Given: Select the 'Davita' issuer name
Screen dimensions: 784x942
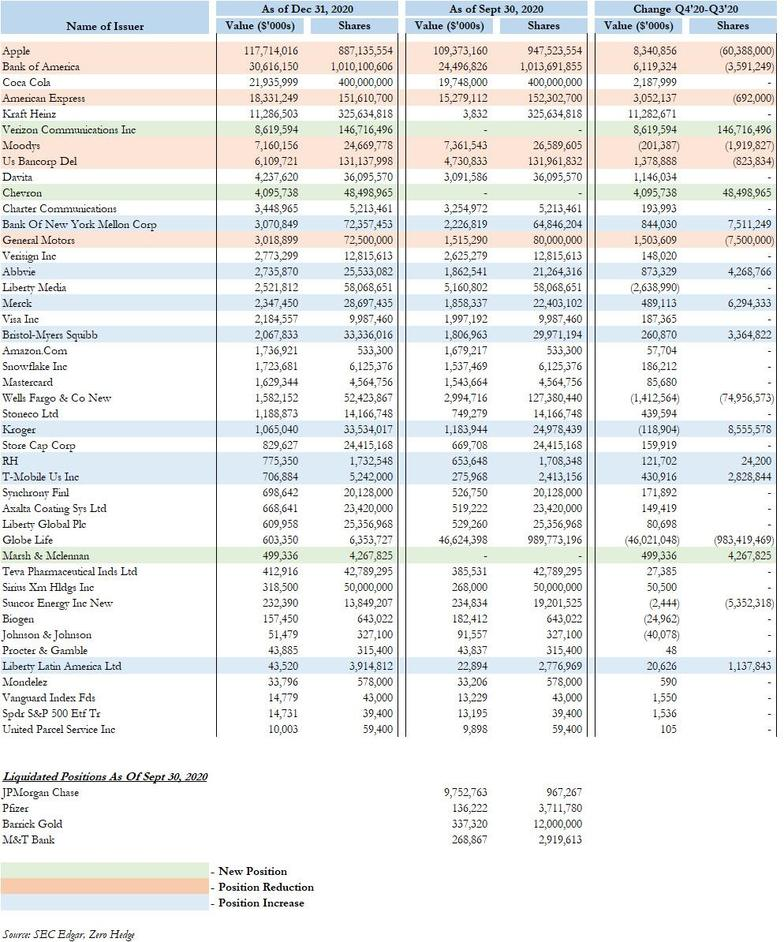Looking at the screenshot, I should [17, 177].
